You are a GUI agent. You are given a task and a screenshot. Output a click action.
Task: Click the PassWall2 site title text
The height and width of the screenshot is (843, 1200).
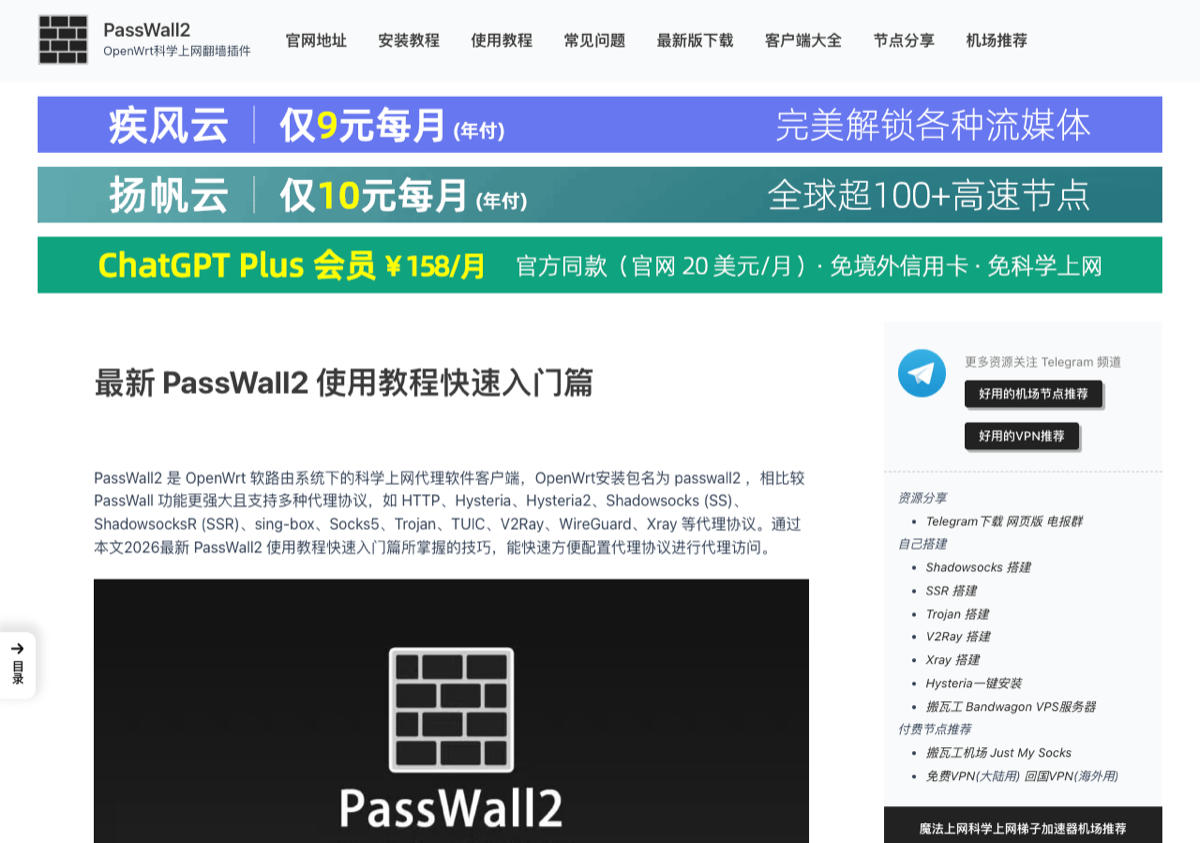coord(147,30)
